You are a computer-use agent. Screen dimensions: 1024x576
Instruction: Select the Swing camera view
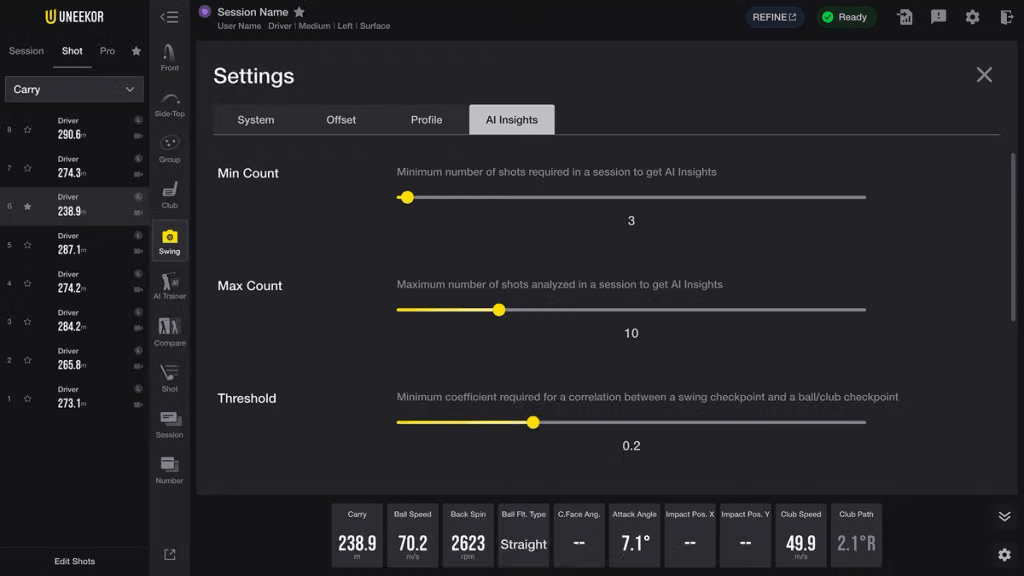pyautogui.click(x=169, y=242)
